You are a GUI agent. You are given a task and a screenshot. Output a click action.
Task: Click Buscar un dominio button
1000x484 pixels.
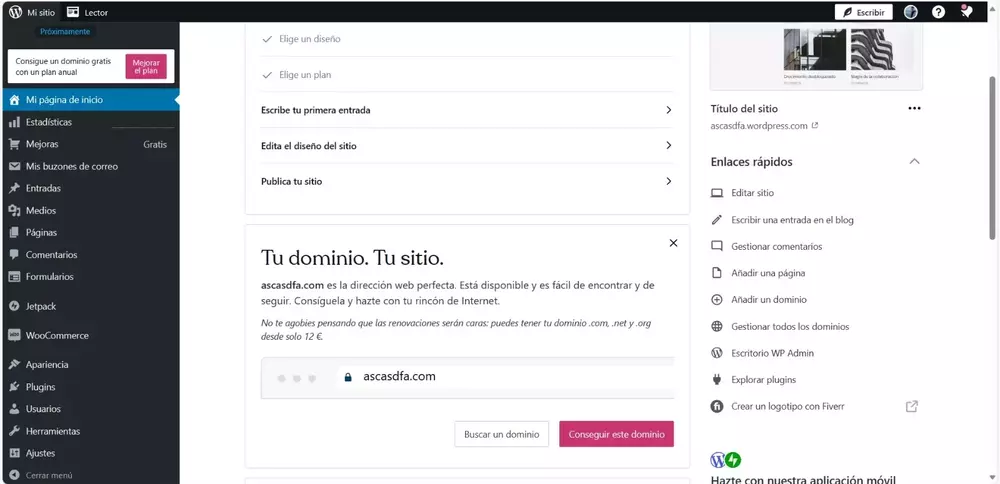pyautogui.click(x=501, y=434)
